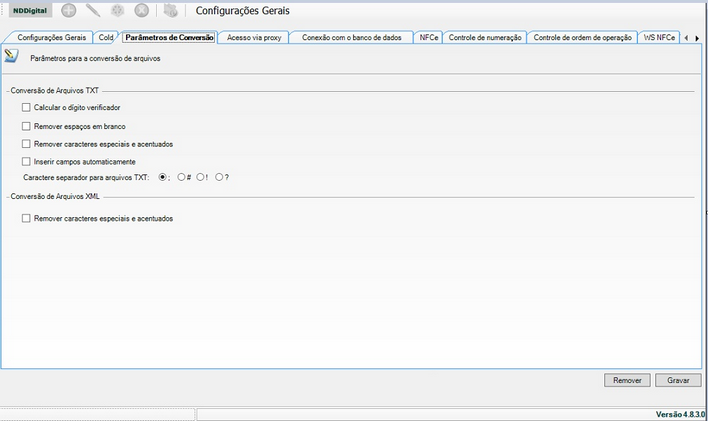
Task: Enable Remover espaços em branco checkbox
Action: pyautogui.click(x=26, y=126)
